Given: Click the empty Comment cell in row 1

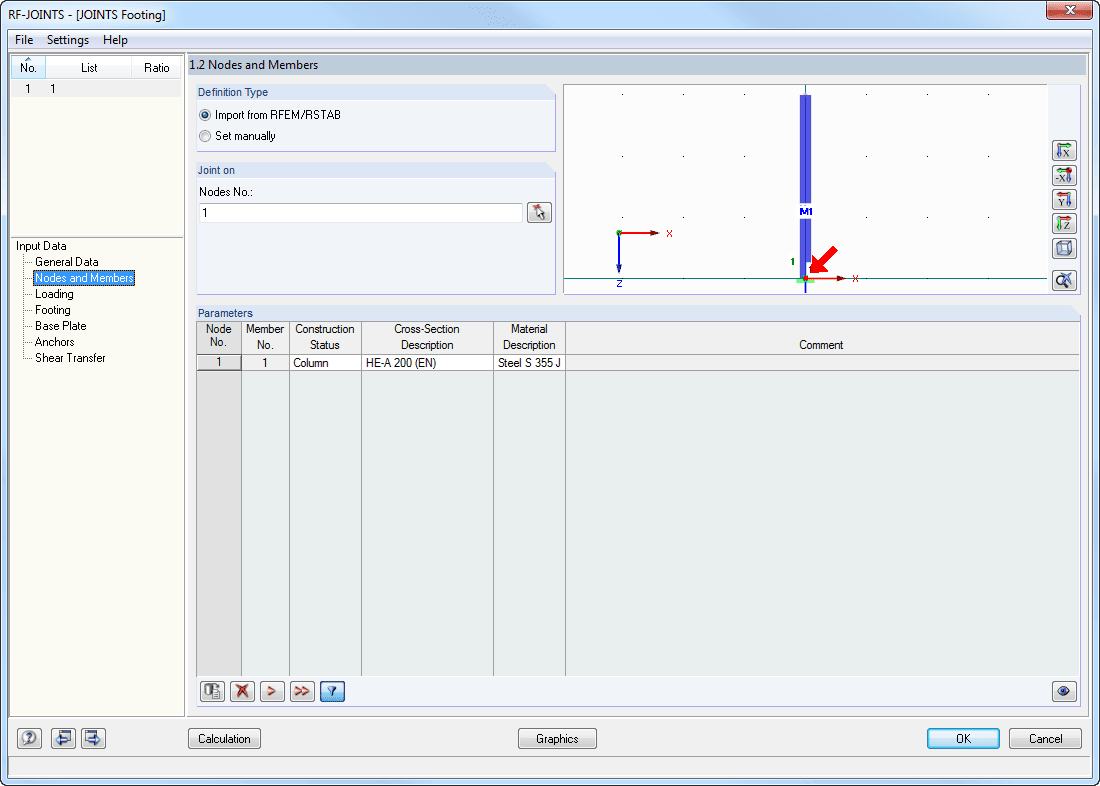Looking at the screenshot, I should [822, 363].
